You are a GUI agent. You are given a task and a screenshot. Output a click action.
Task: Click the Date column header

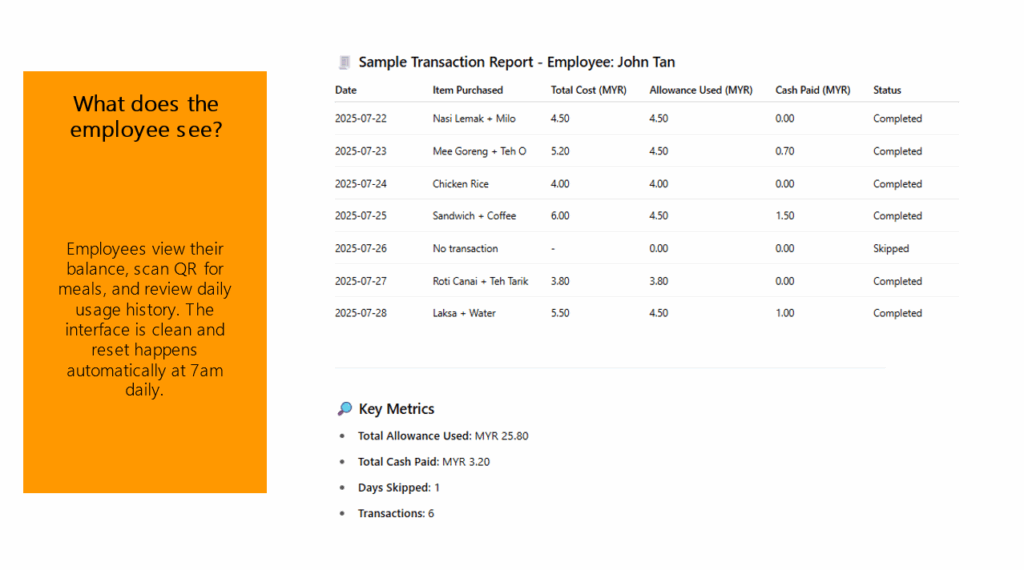[346, 90]
